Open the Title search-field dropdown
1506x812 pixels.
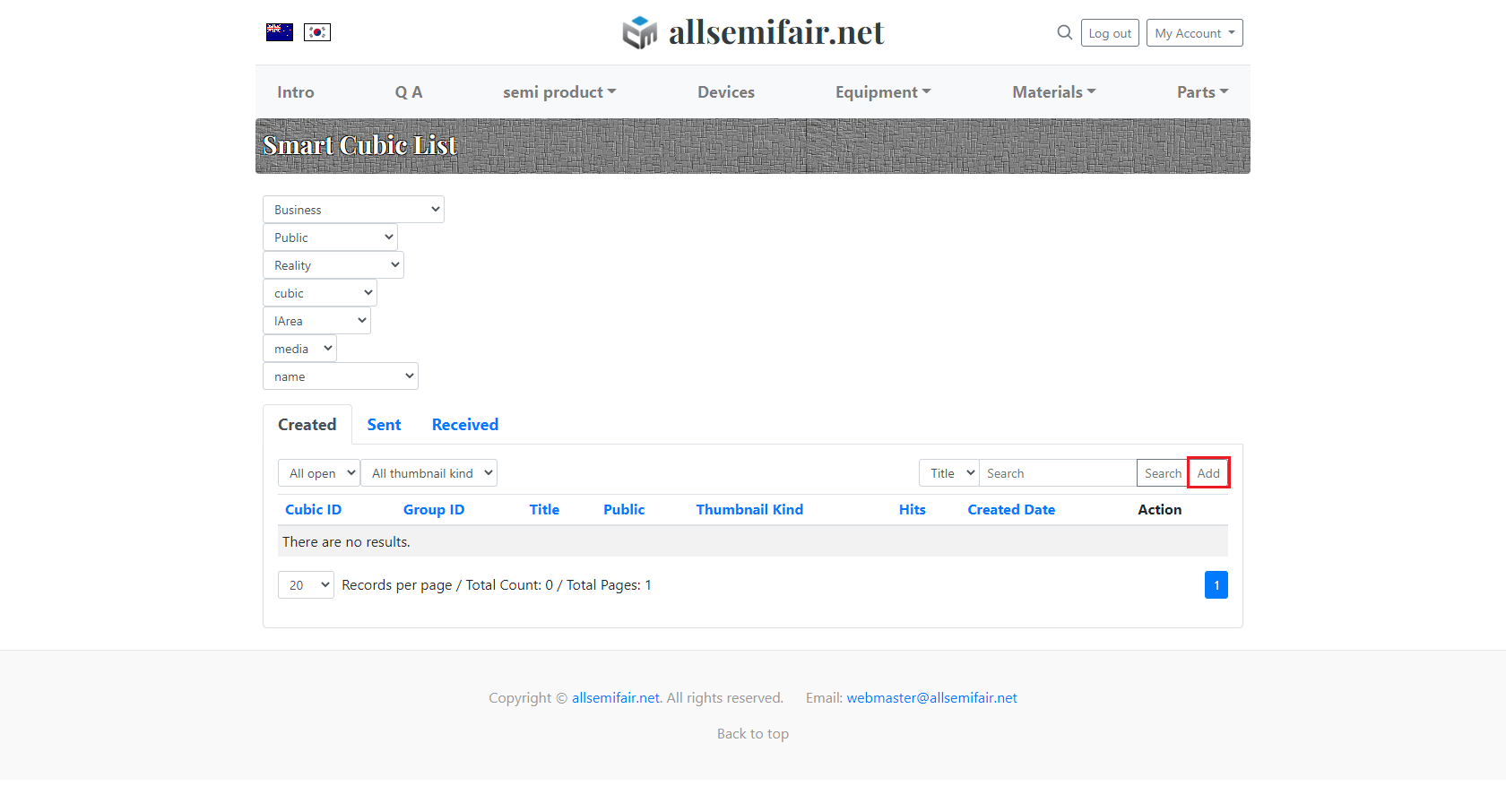(x=949, y=473)
